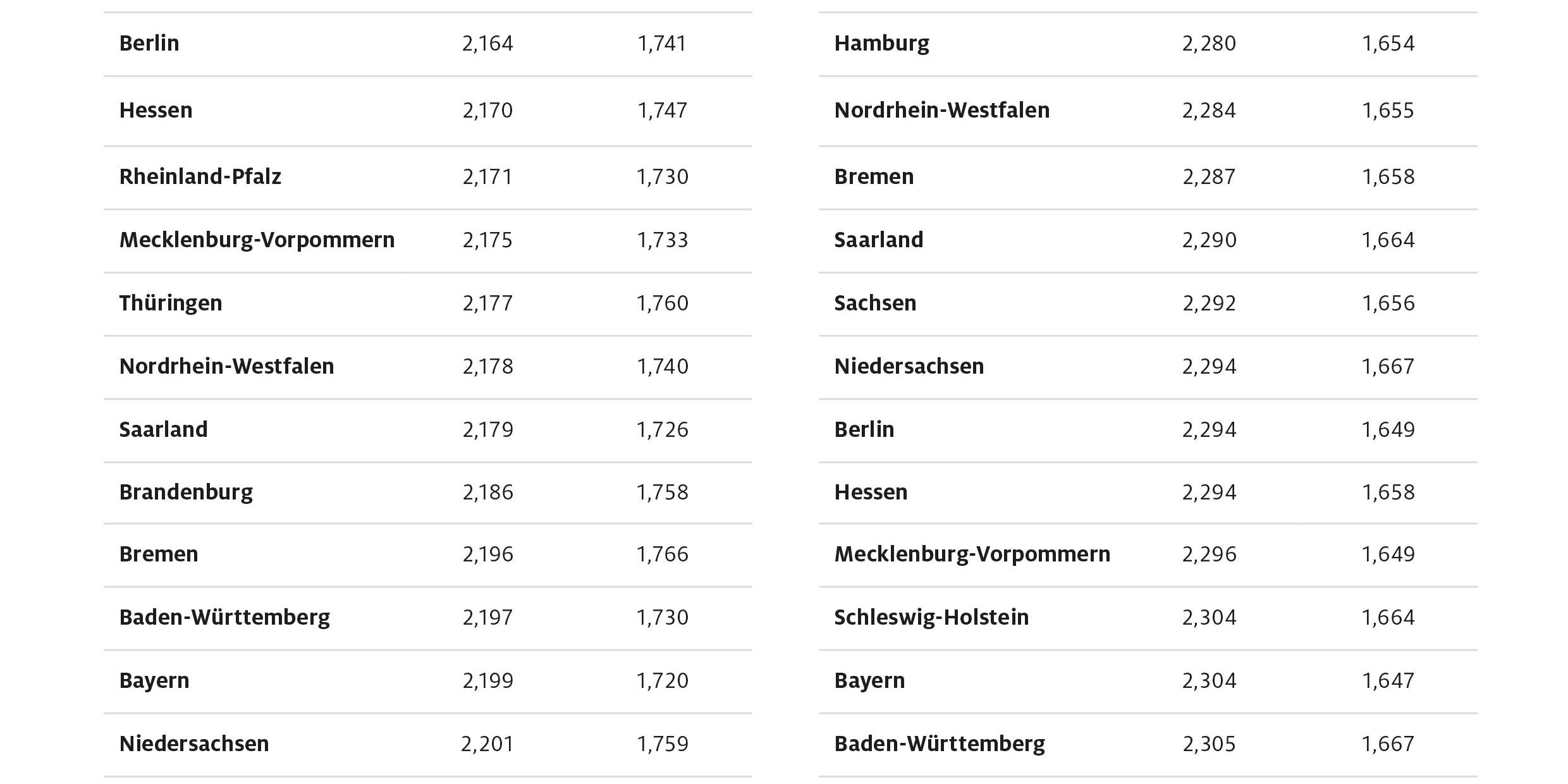1568x784 pixels.
Task: Select the Bayern value 1,720
Action: 662,681
